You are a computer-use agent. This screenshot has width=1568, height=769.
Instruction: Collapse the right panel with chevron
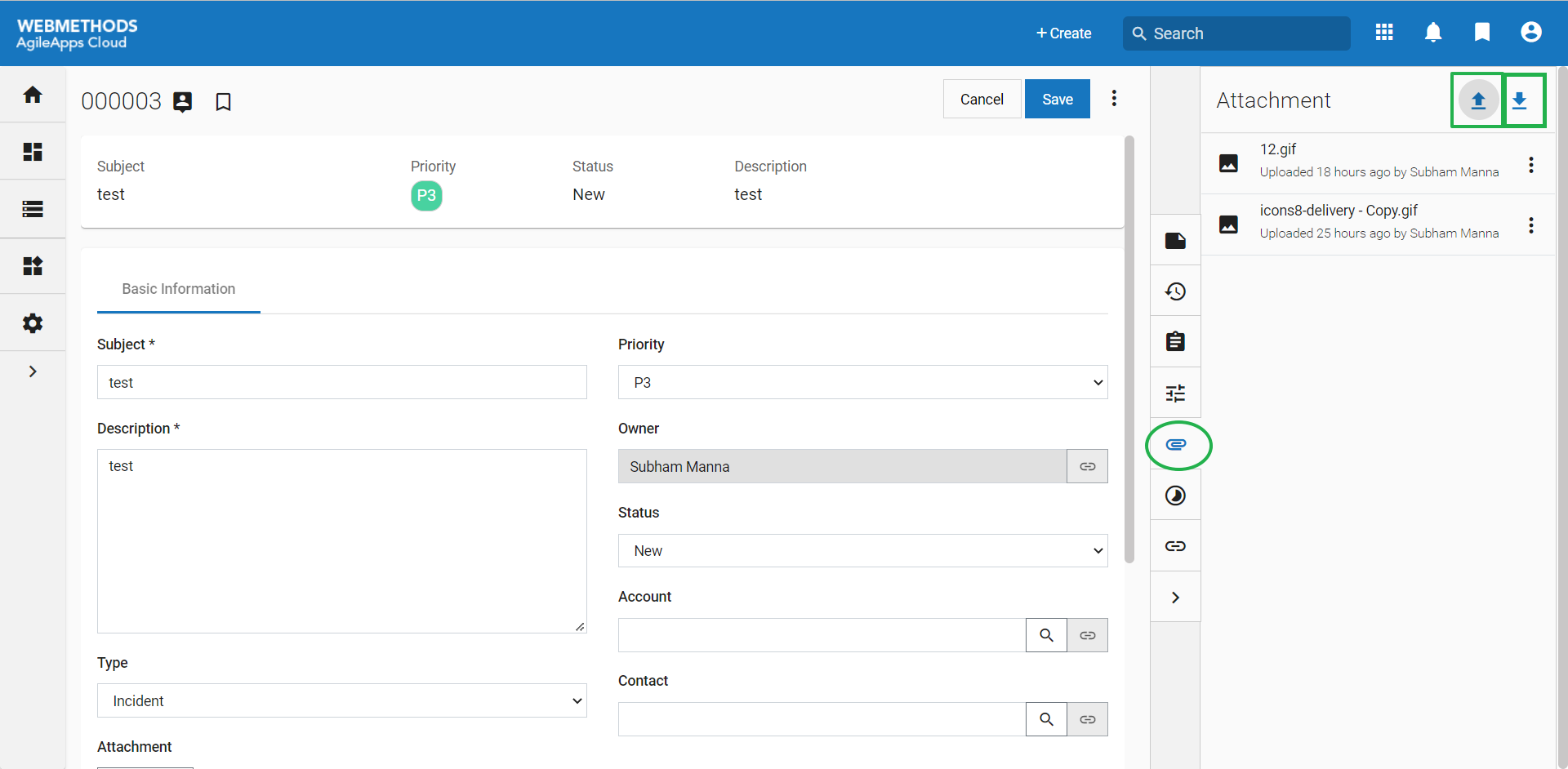pyautogui.click(x=1175, y=598)
